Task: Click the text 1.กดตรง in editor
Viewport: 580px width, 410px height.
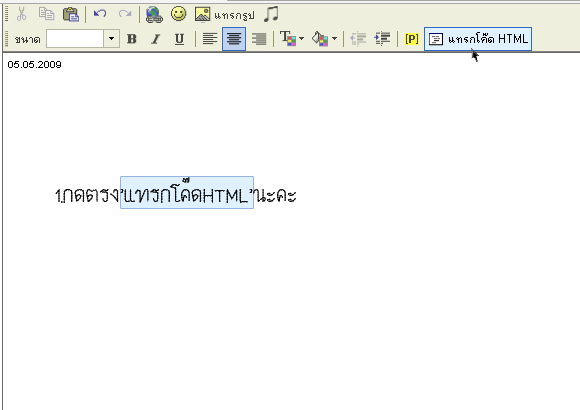Action: pyautogui.click(x=87, y=195)
